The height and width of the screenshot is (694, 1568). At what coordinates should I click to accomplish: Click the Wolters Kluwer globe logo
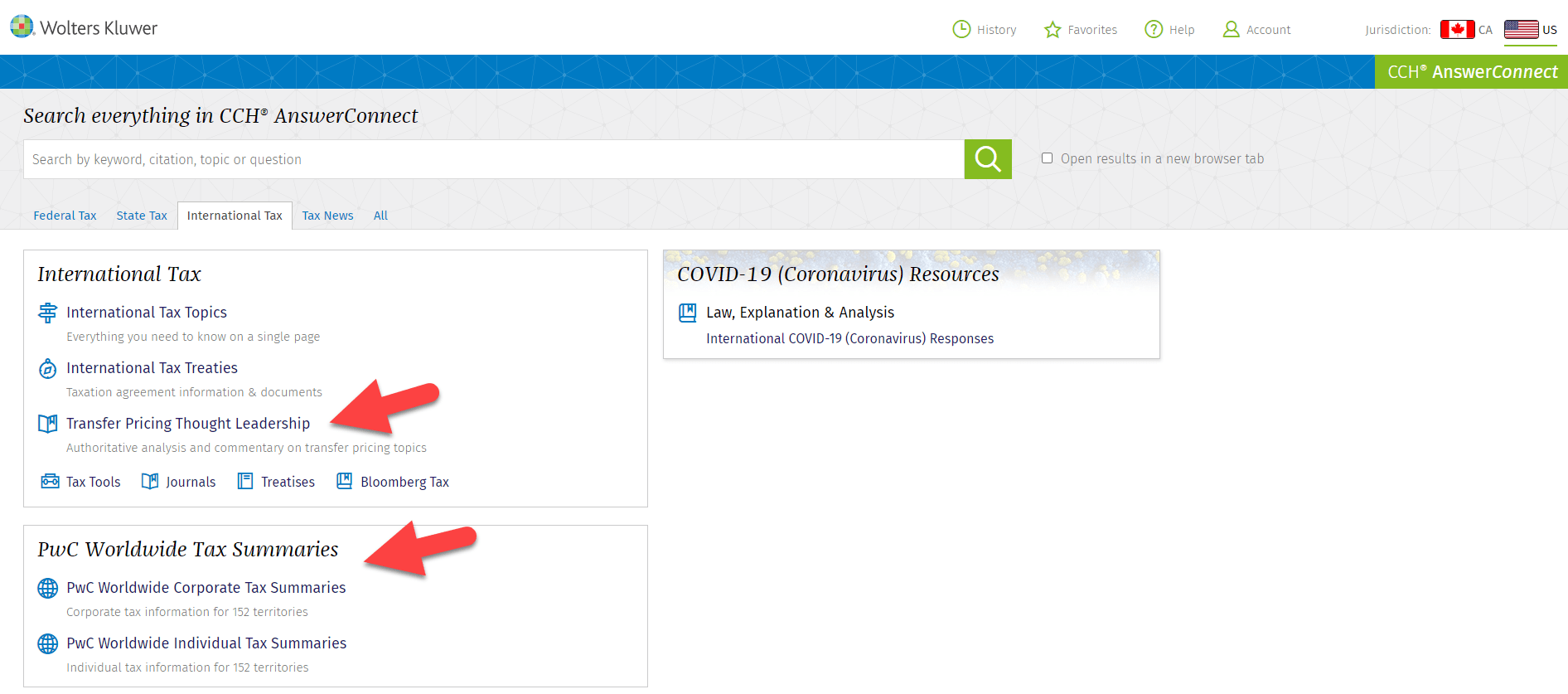[22, 27]
